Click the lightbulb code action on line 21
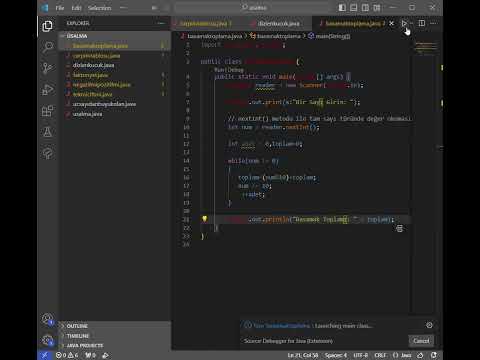 204,219
